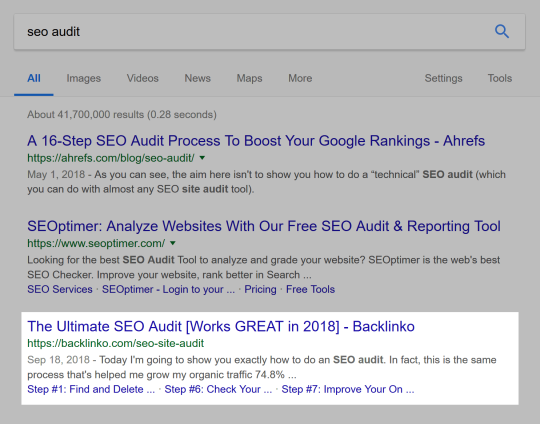This screenshot has height=424, width=540.
Task: Switch to the Videos tab
Action: [x=143, y=78]
